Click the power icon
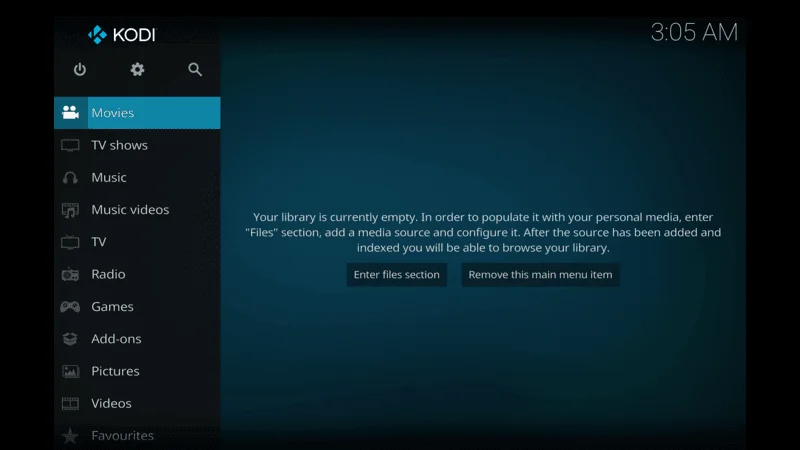800x450 pixels. (80, 69)
